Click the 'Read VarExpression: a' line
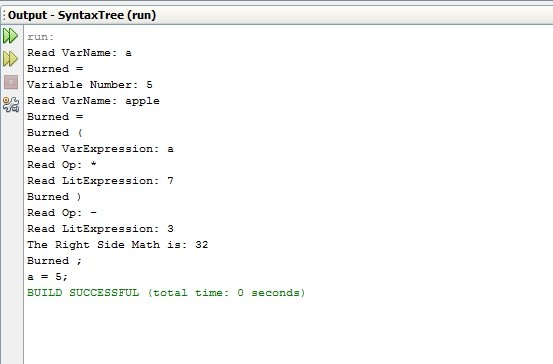The height and width of the screenshot is (364, 553). coord(100,149)
